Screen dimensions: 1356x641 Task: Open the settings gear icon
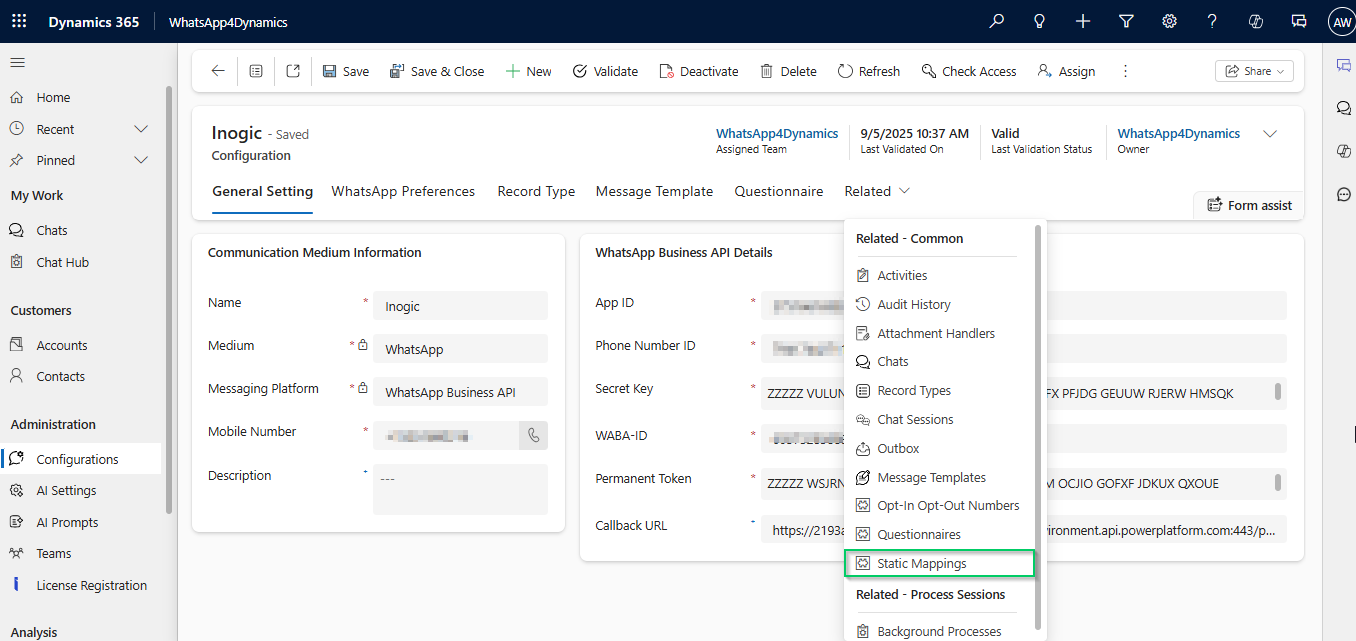[1169, 21]
